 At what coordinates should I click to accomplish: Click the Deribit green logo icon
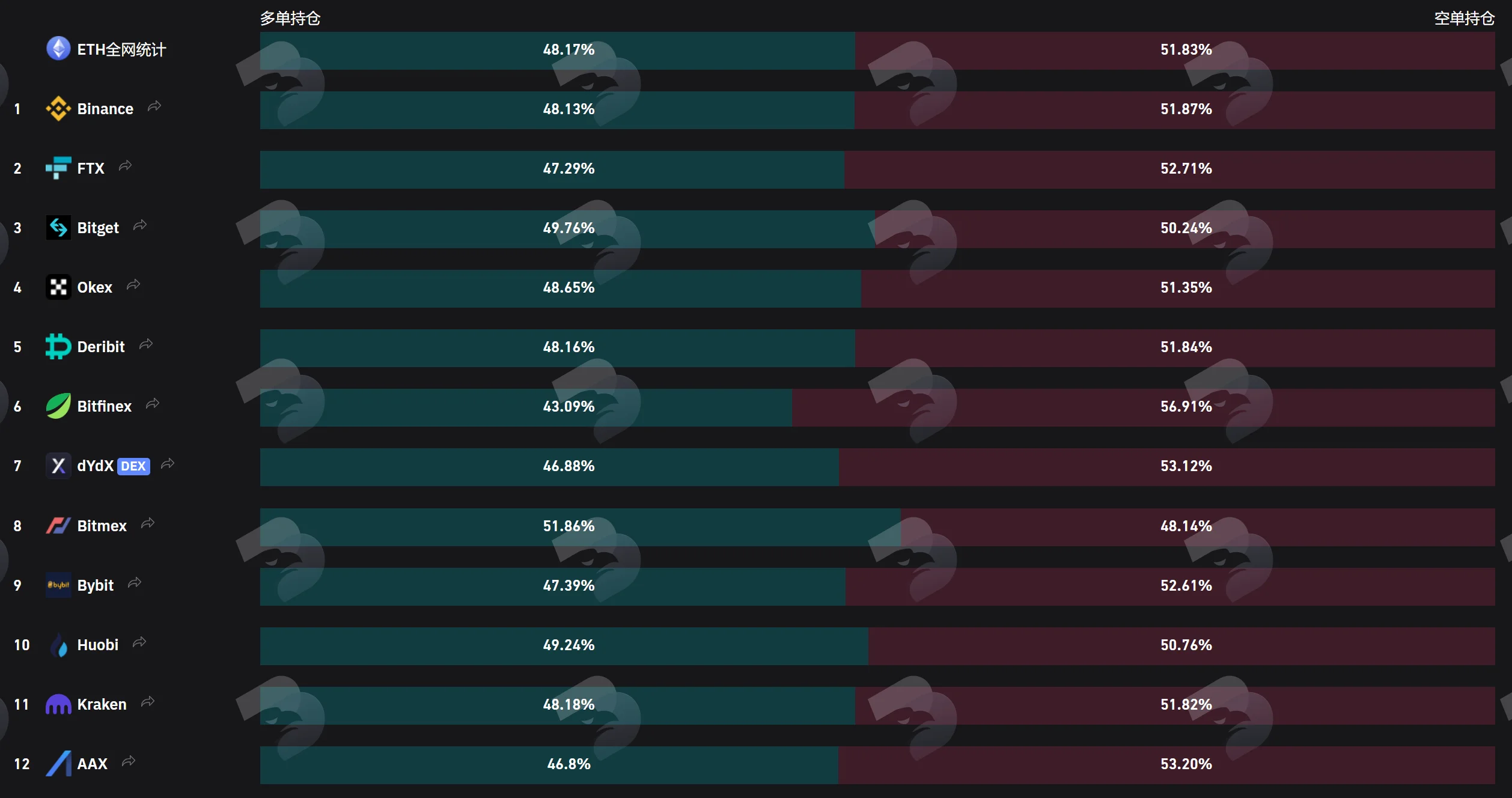[x=58, y=347]
